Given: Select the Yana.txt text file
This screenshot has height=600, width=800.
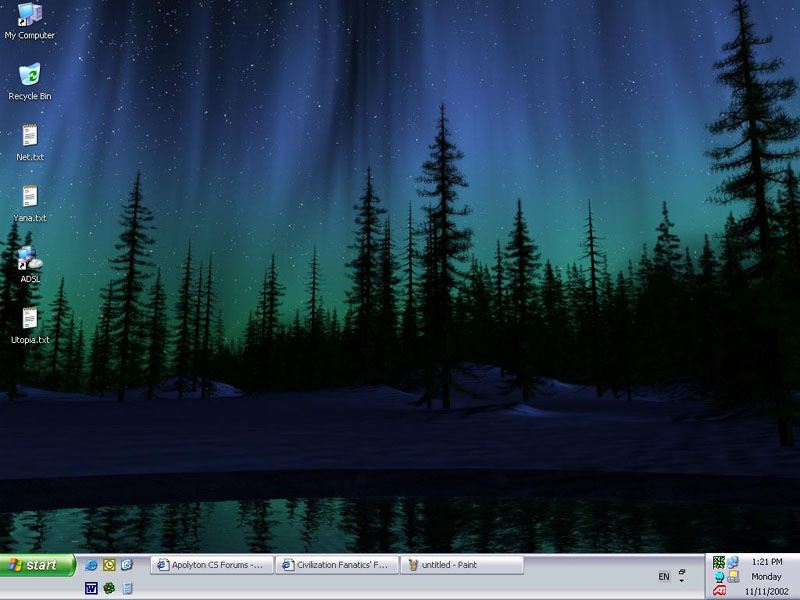Looking at the screenshot, I should point(30,197).
